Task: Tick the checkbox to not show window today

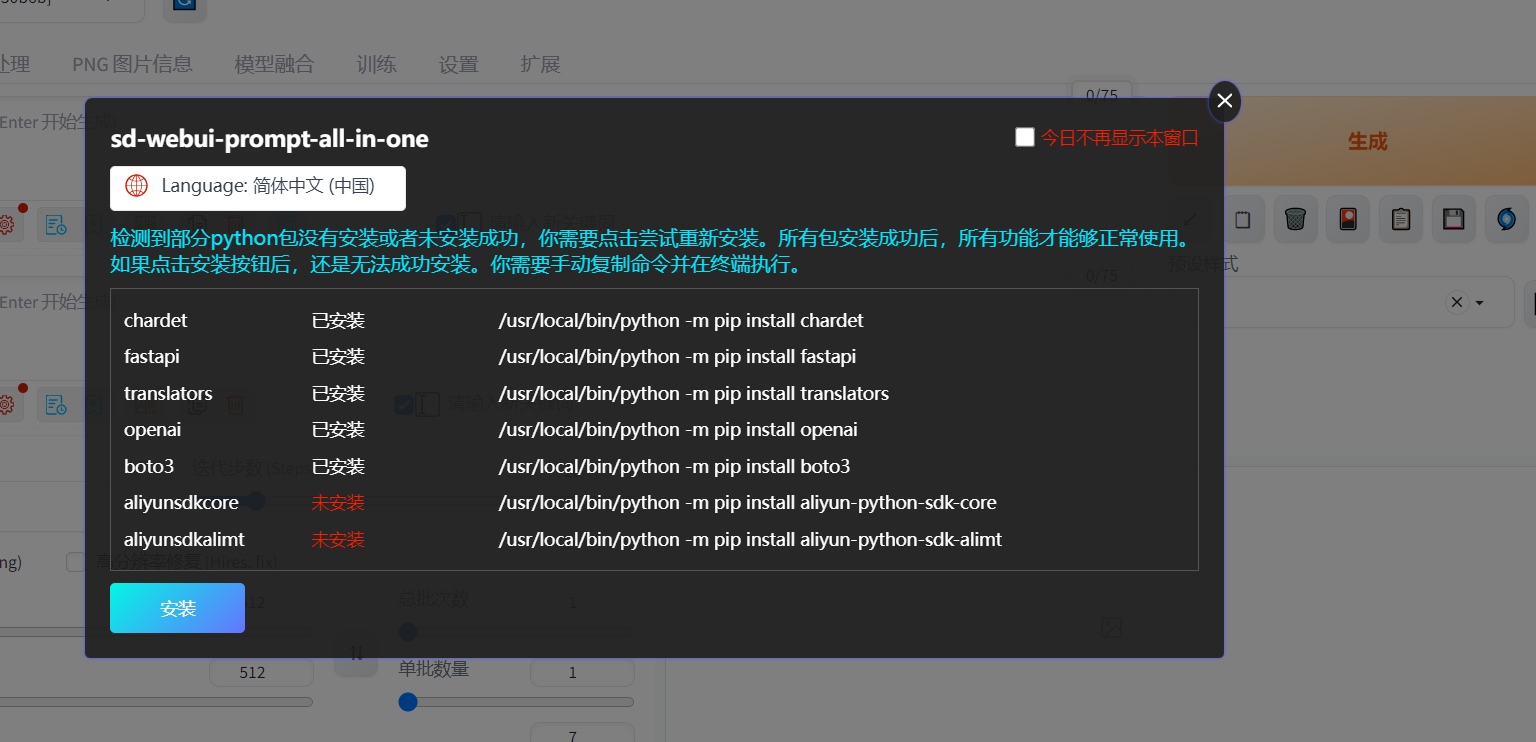Action: [1025, 137]
